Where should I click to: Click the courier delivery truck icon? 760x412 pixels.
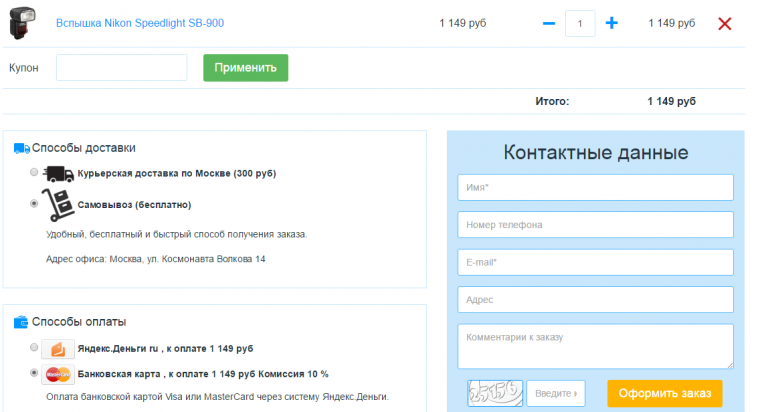[x=59, y=174]
